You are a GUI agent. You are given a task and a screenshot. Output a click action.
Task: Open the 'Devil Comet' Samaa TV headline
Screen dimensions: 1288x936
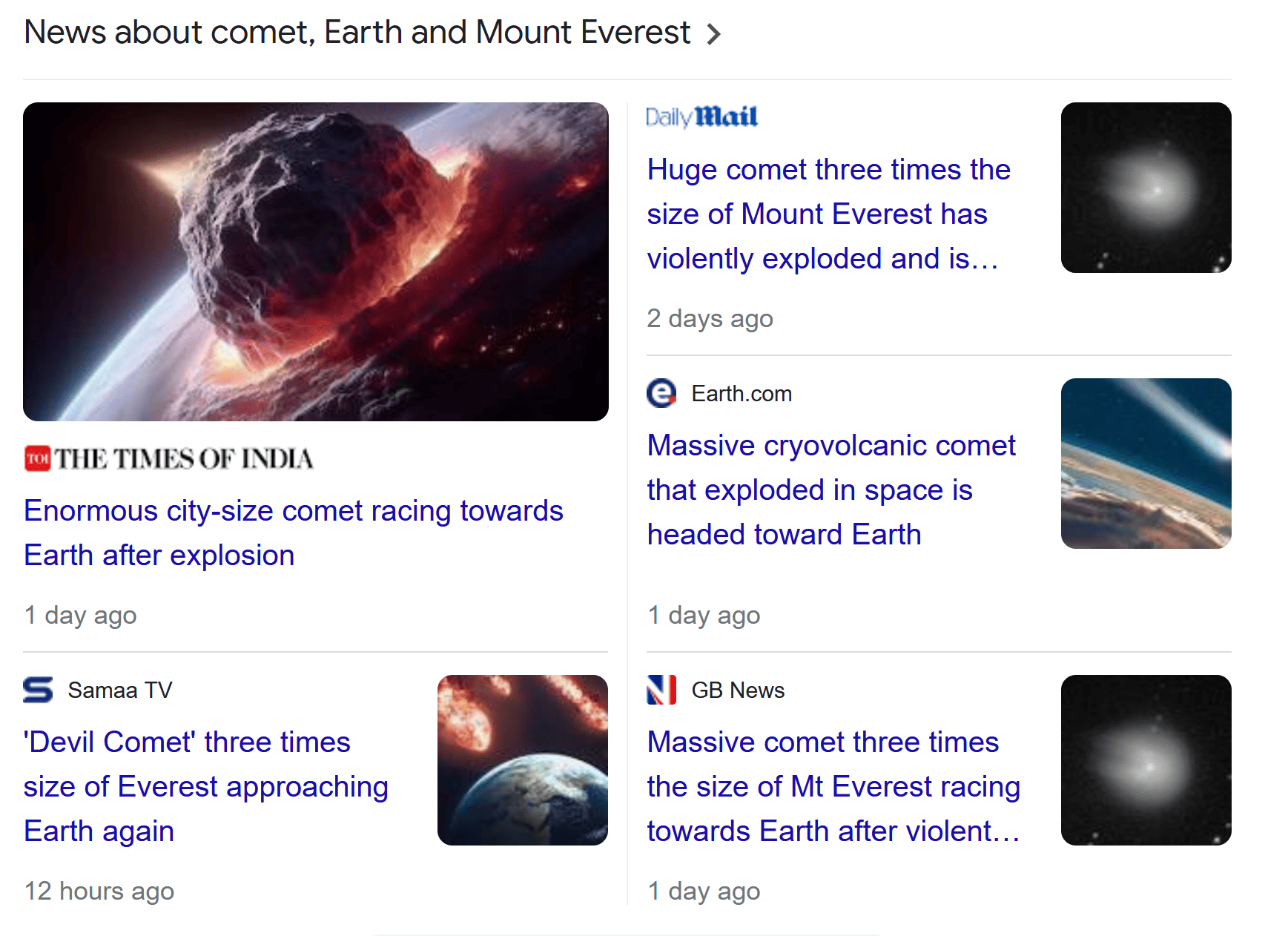pyautogui.click(x=205, y=786)
